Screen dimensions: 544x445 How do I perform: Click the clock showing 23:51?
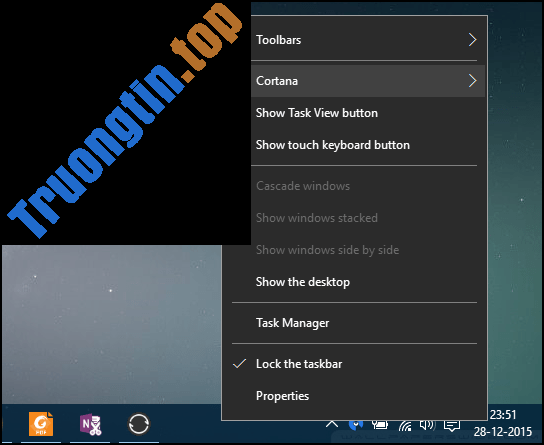(x=503, y=414)
